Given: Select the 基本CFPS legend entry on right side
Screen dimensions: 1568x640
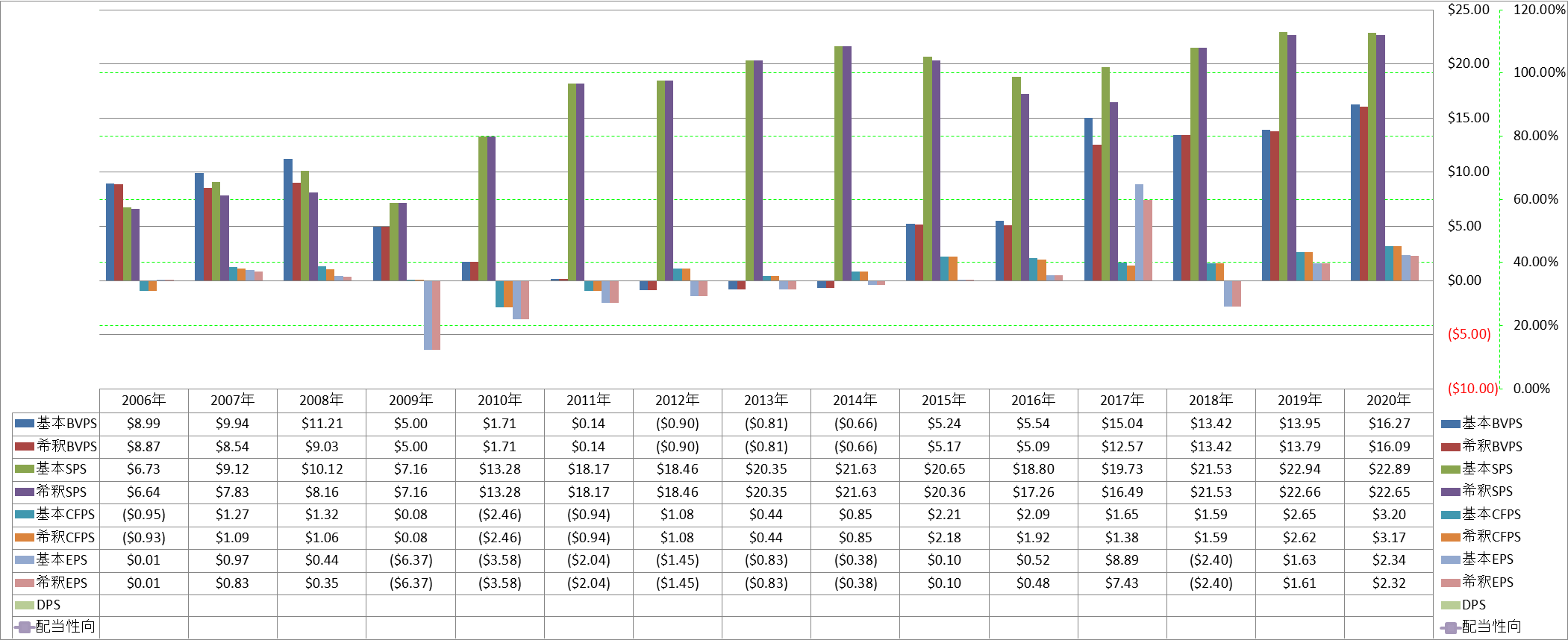Looking at the screenshot, I should [x=1481, y=515].
